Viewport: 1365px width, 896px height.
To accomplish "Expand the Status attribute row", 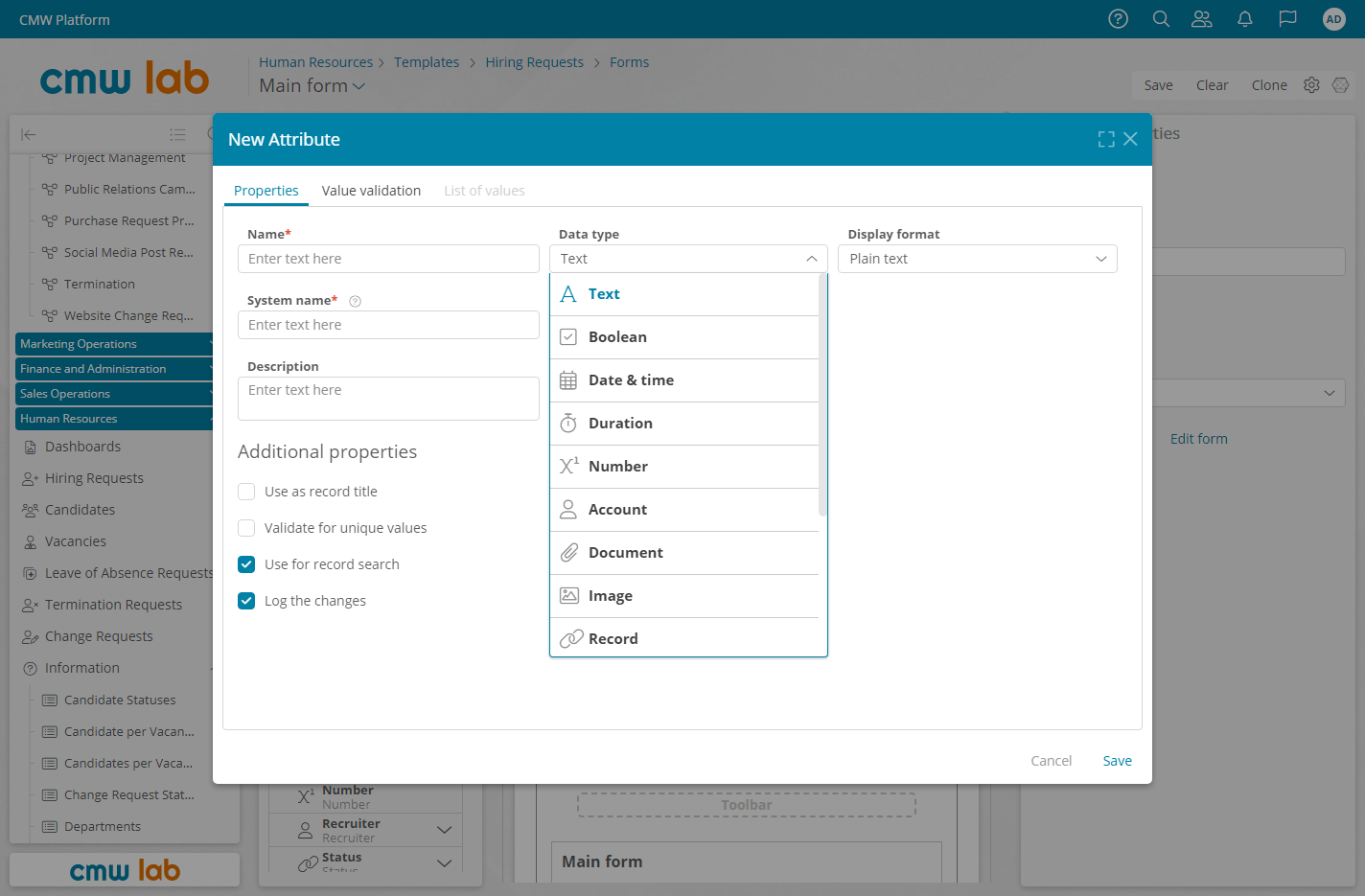I will [x=444, y=862].
